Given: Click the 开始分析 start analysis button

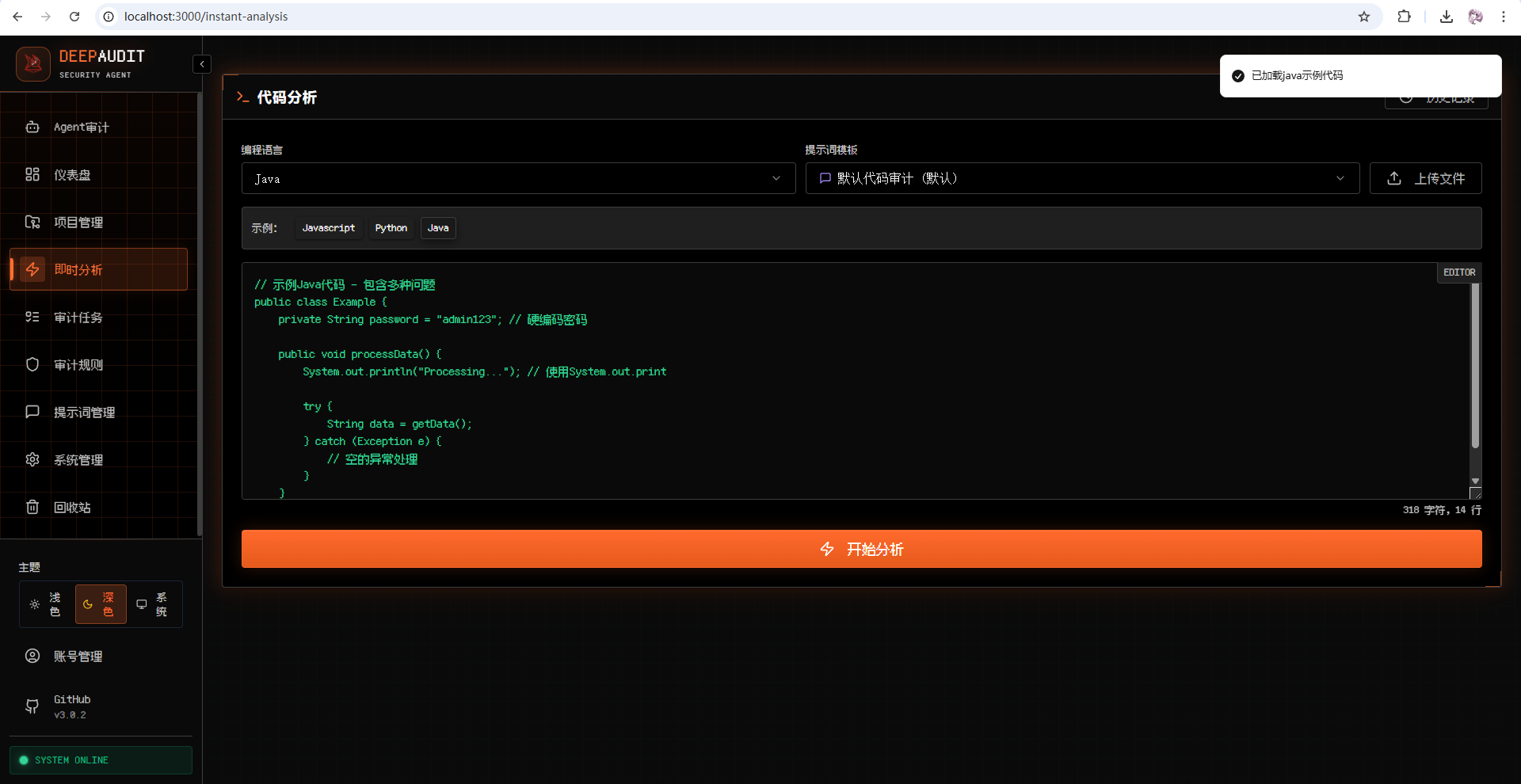Looking at the screenshot, I should click(x=861, y=549).
